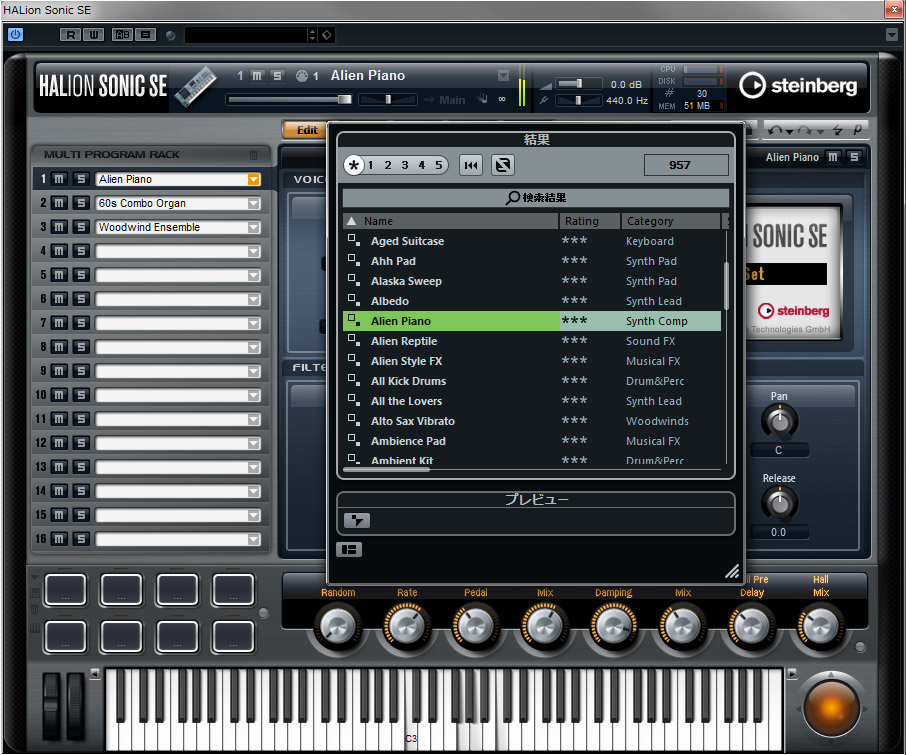
Task: Click the lightning MIDI reset icon
Action: tap(837, 131)
